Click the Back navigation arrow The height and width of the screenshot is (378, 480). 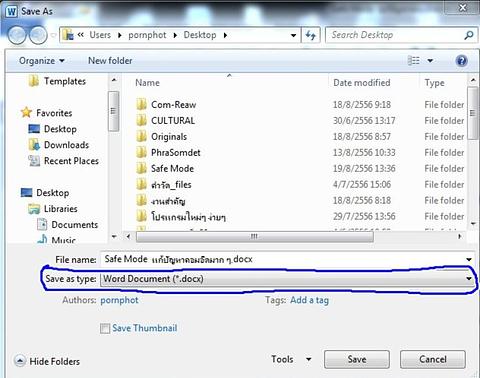pos(17,35)
